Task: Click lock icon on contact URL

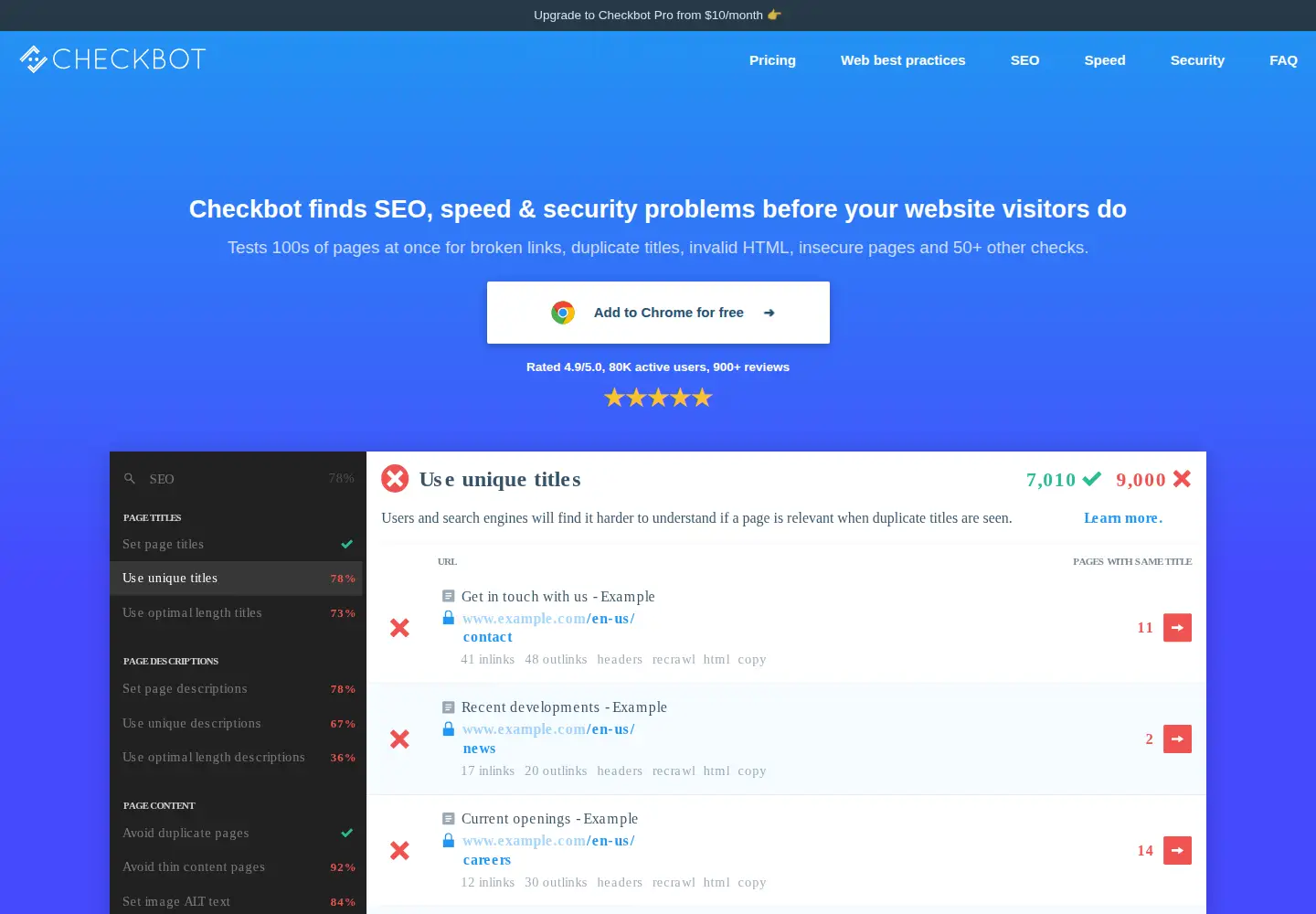Action: pyautogui.click(x=449, y=618)
